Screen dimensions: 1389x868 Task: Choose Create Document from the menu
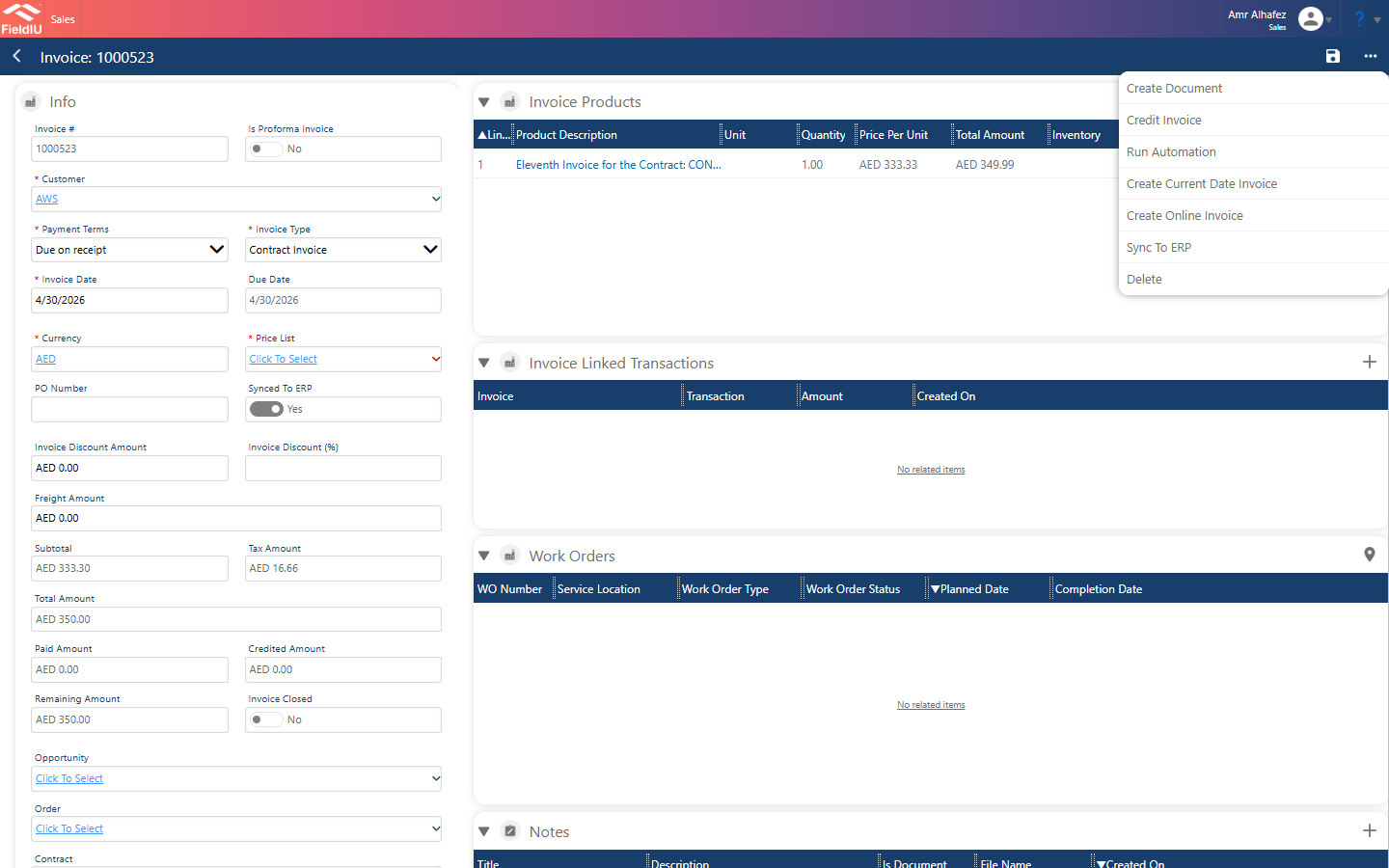(1253, 88)
